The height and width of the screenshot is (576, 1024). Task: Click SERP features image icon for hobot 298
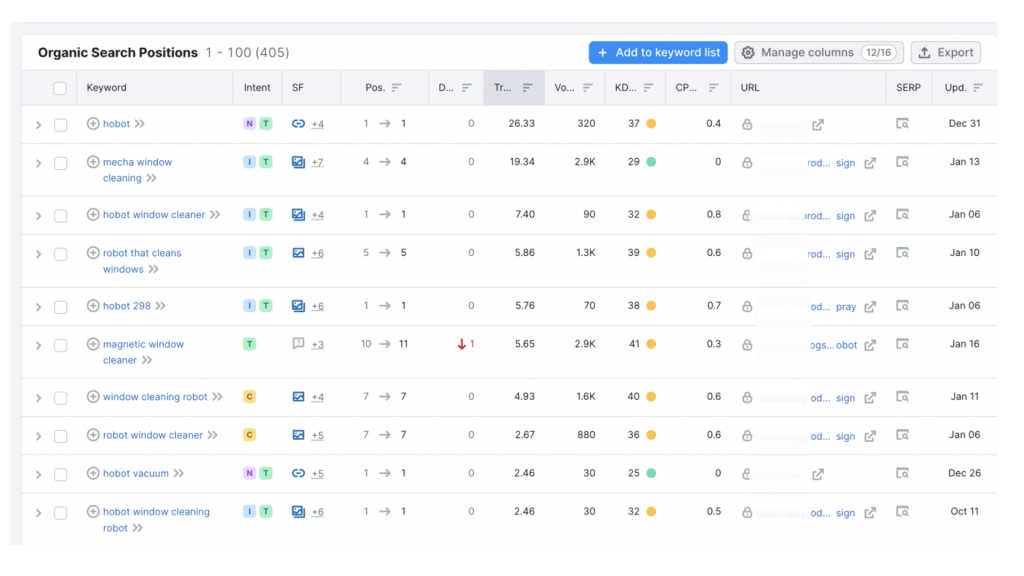(x=298, y=306)
